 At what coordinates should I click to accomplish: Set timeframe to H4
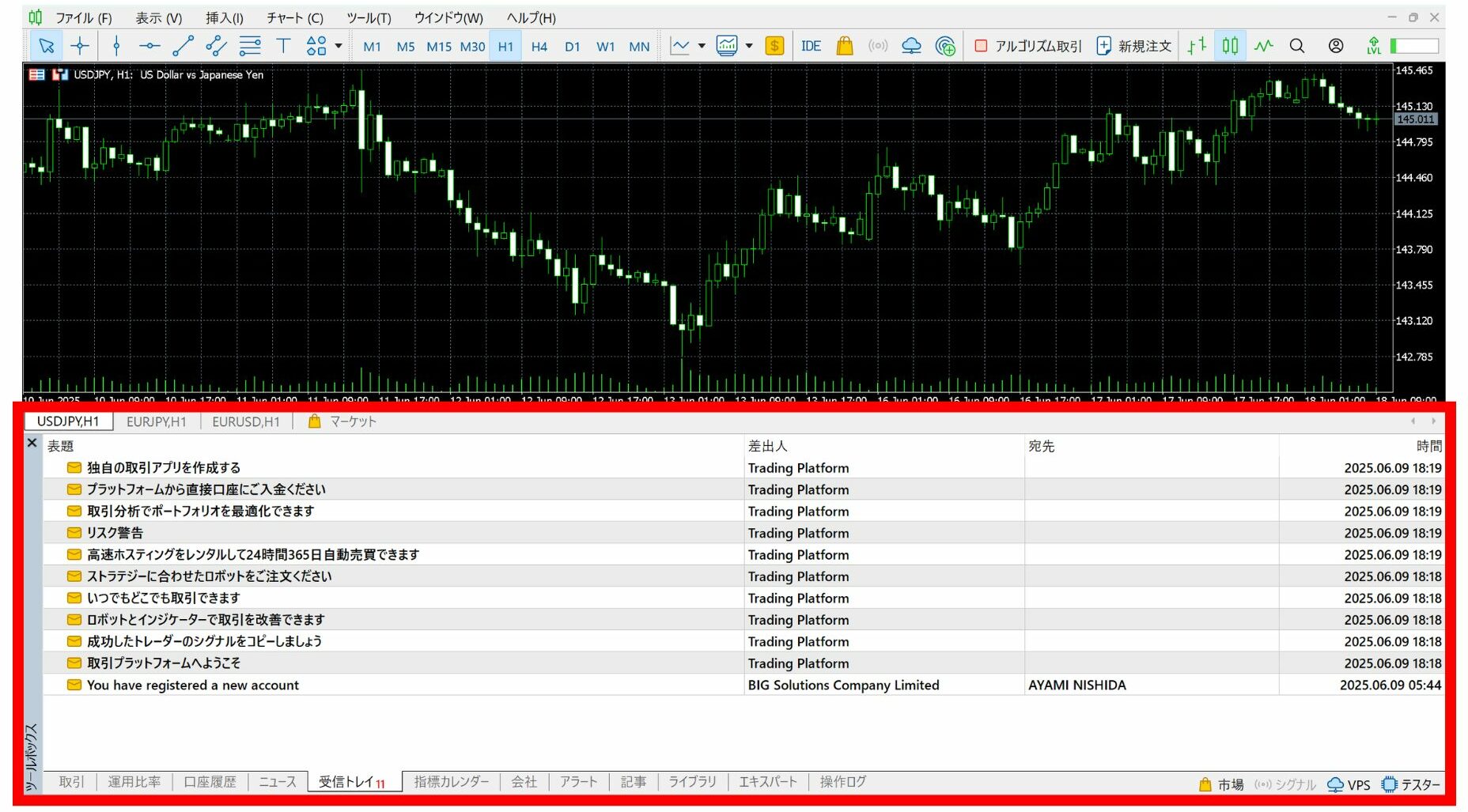click(x=539, y=46)
